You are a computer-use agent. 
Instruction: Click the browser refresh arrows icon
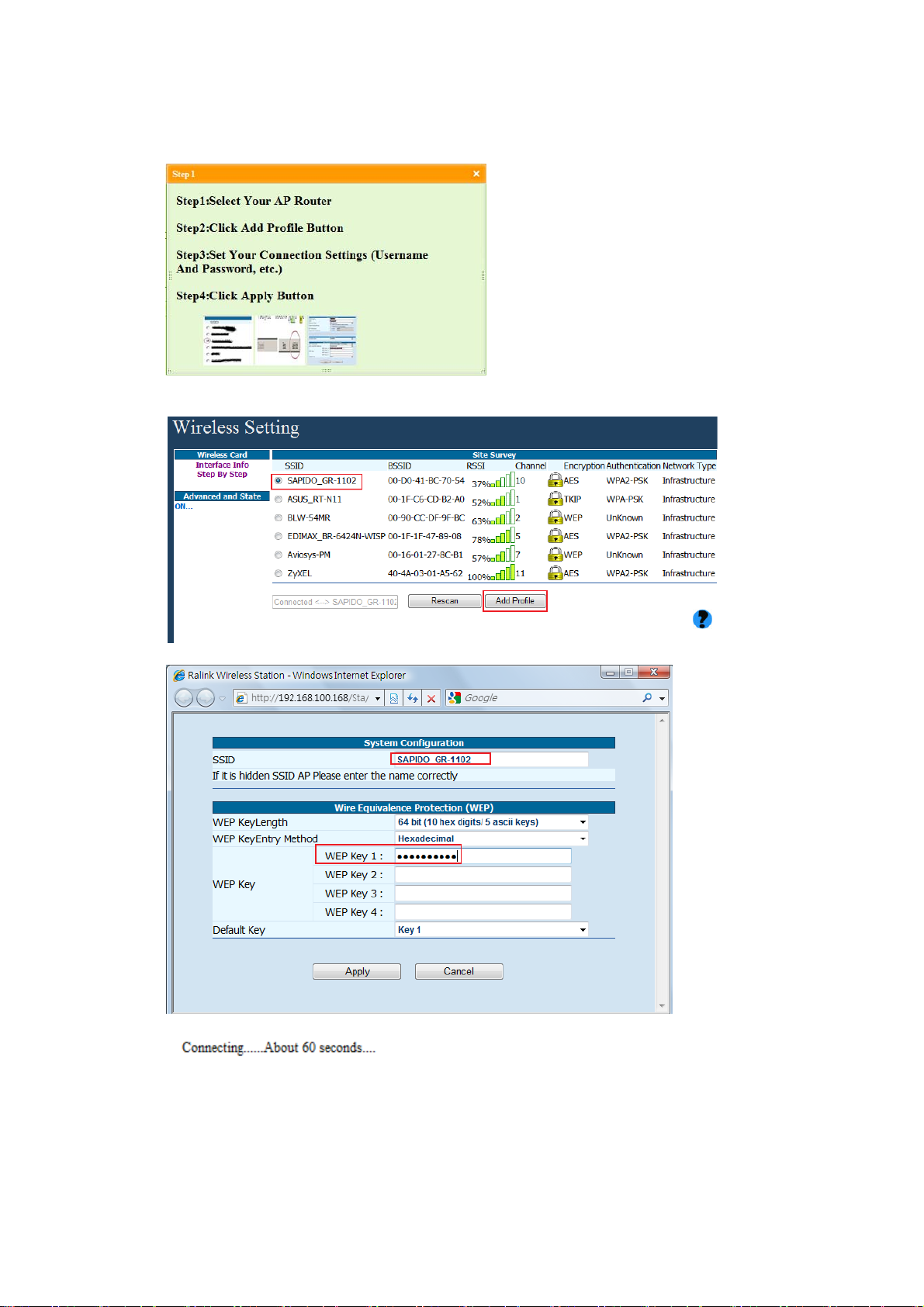pyautogui.click(x=413, y=698)
